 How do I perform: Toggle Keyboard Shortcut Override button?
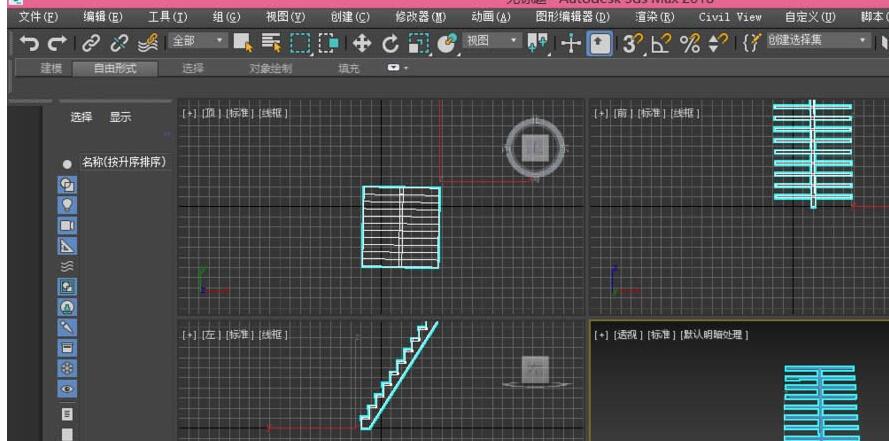coord(599,44)
